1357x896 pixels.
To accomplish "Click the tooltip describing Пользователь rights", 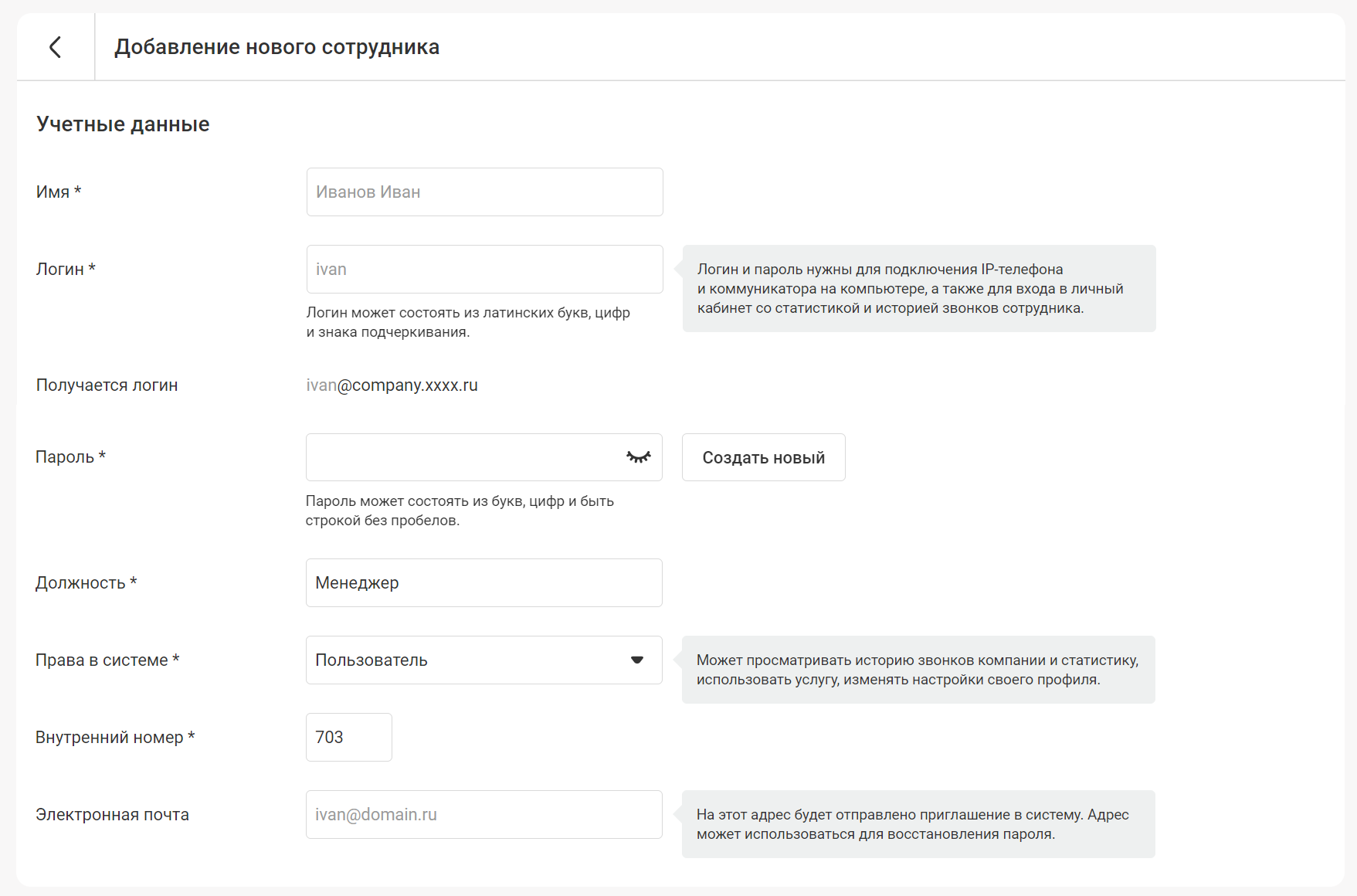I will point(918,670).
